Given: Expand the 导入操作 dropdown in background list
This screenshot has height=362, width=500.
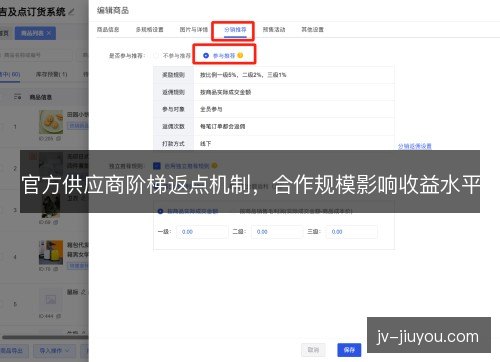Looking at the screenshot, I should tap(55, 350).
